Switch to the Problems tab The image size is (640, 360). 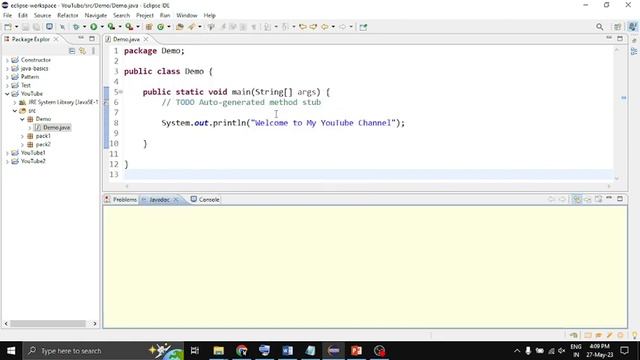(x=121, y=200)
